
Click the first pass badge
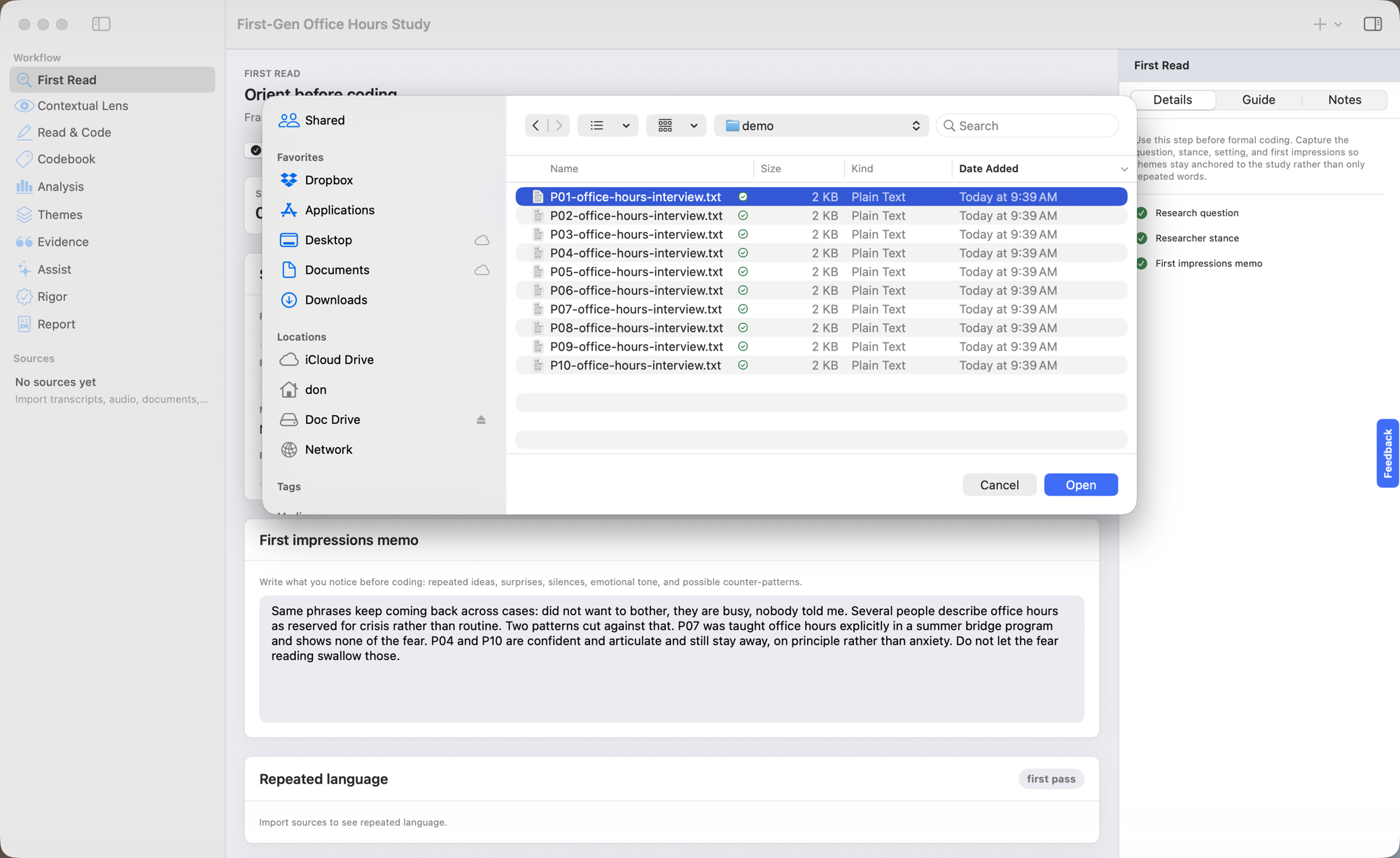(x=1051, y=779)
